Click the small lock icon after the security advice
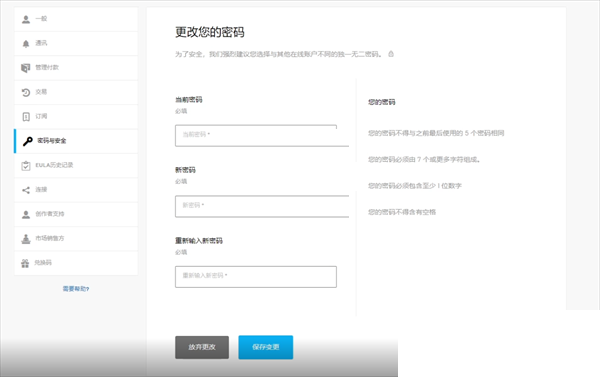 pyautogui.click(x=391, y=54)
